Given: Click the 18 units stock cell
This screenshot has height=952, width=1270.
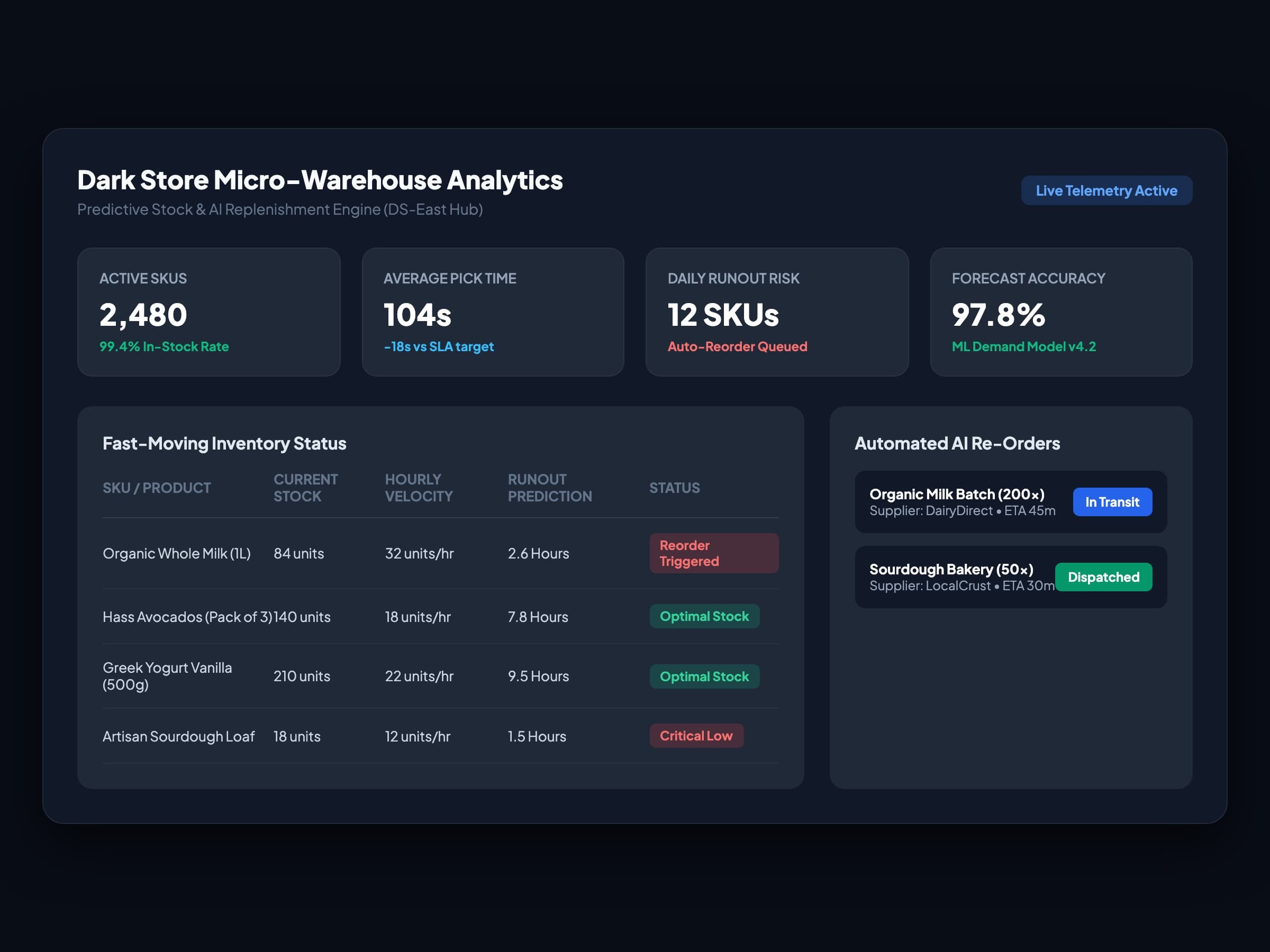Looking at the screenshot, I should (297, 736).
